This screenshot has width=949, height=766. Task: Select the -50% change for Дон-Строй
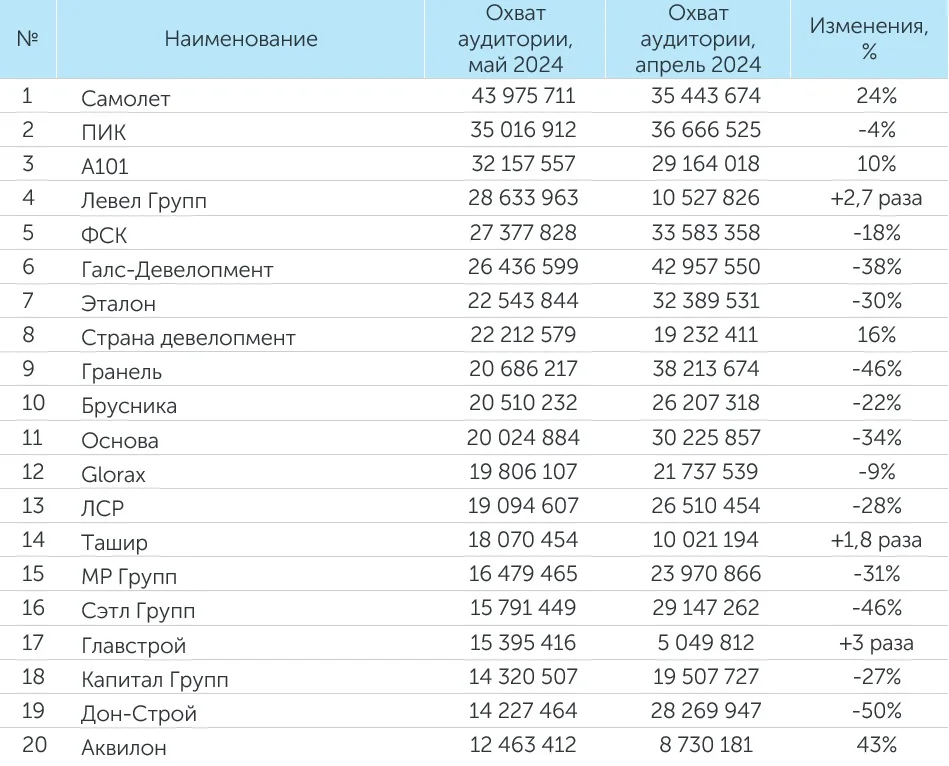876,711
